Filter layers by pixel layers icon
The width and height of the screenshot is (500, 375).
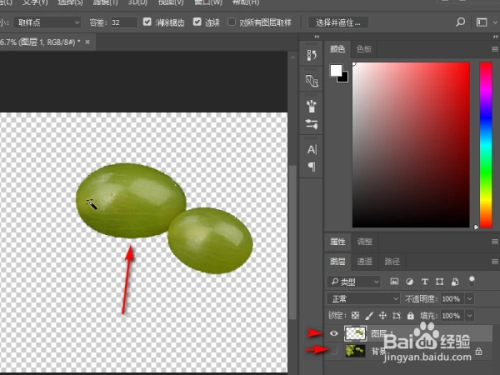[394, 282]
